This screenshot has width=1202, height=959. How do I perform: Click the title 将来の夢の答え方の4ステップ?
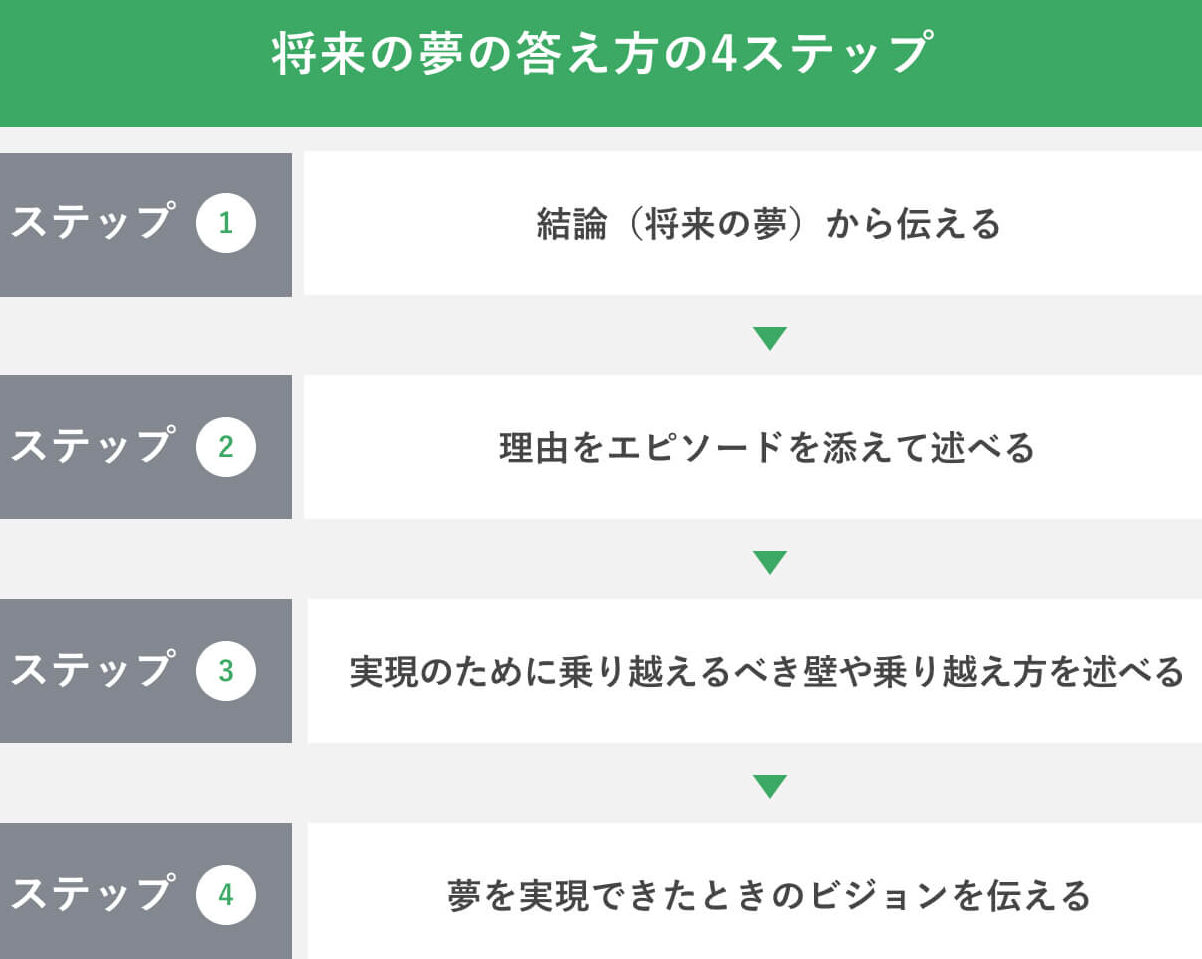(601, 54)
